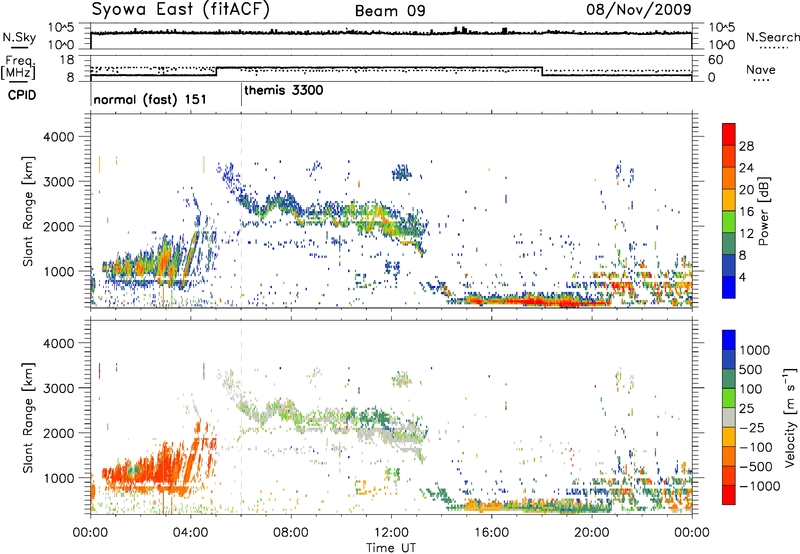The width and height of the screenshot is (800, 554).
Task: Click the 'N.Search' legend label
Action: coord(772,37)
